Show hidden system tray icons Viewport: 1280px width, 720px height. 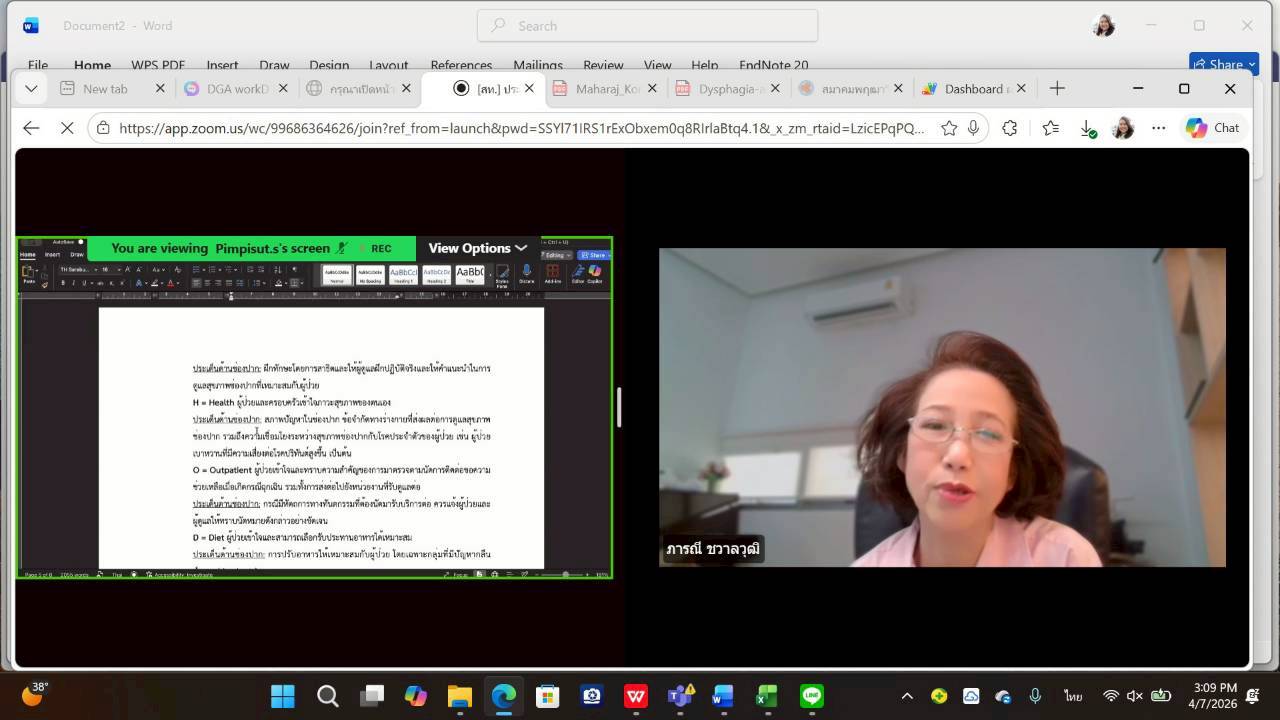coord(907,696)
